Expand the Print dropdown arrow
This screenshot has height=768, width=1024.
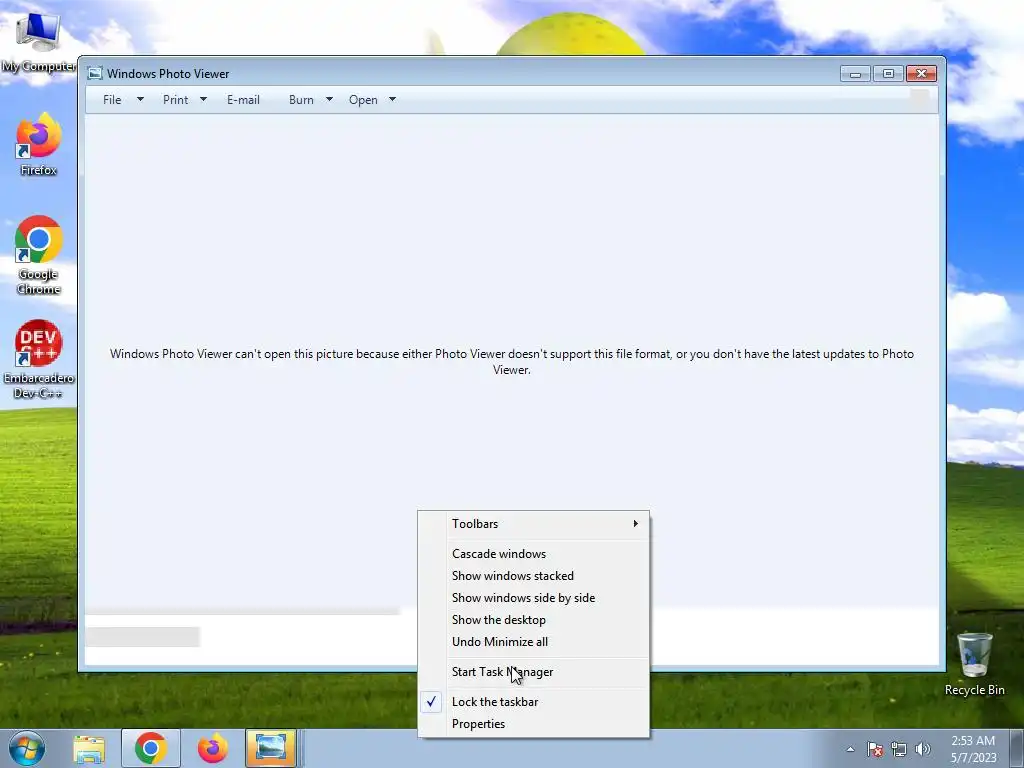coord(203,100)
